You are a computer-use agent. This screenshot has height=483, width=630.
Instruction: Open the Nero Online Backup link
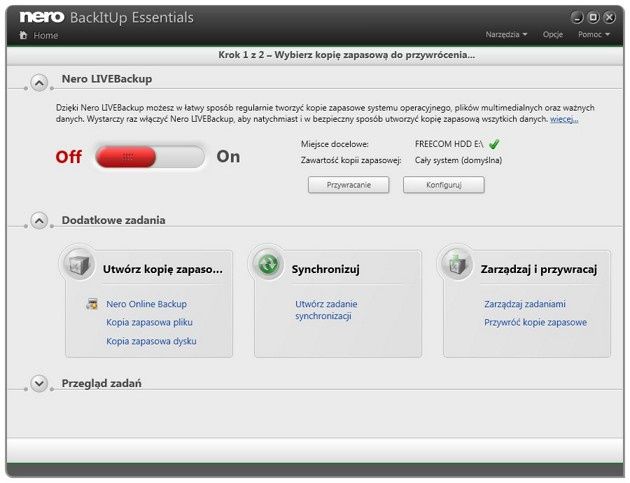[146, 304]
